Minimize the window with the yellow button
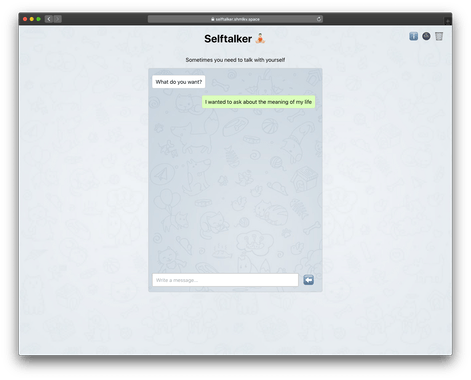Viewport: 471px width, 380px height. (32, 19)
